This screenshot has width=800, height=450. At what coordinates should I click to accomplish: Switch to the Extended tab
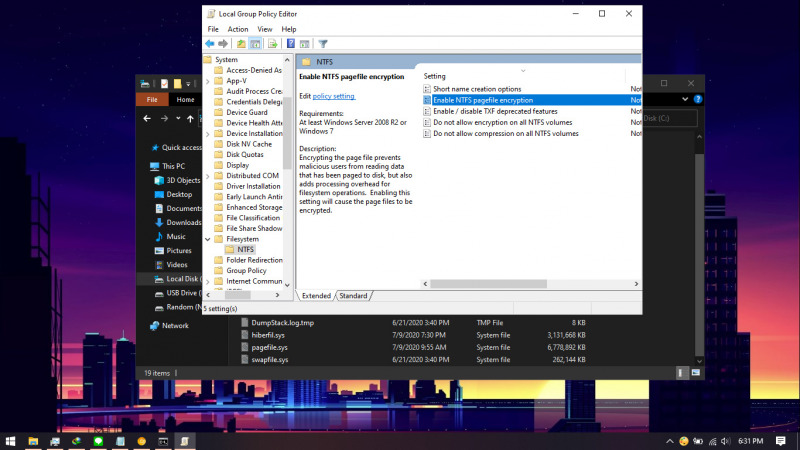316,296
